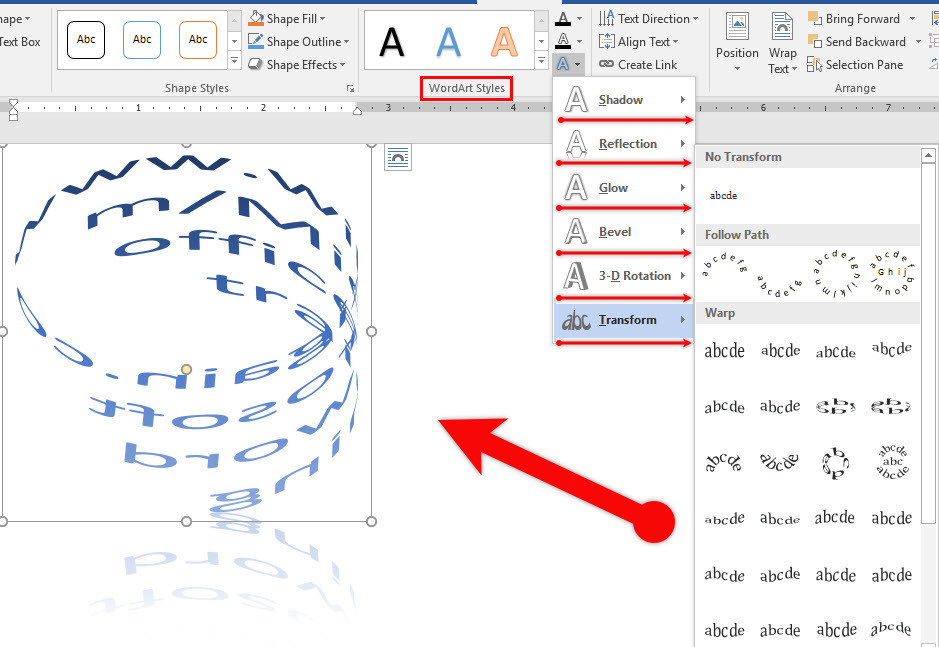Click the Text Fill color A button
The image size is (939, 647).
[x=564, y=18]
